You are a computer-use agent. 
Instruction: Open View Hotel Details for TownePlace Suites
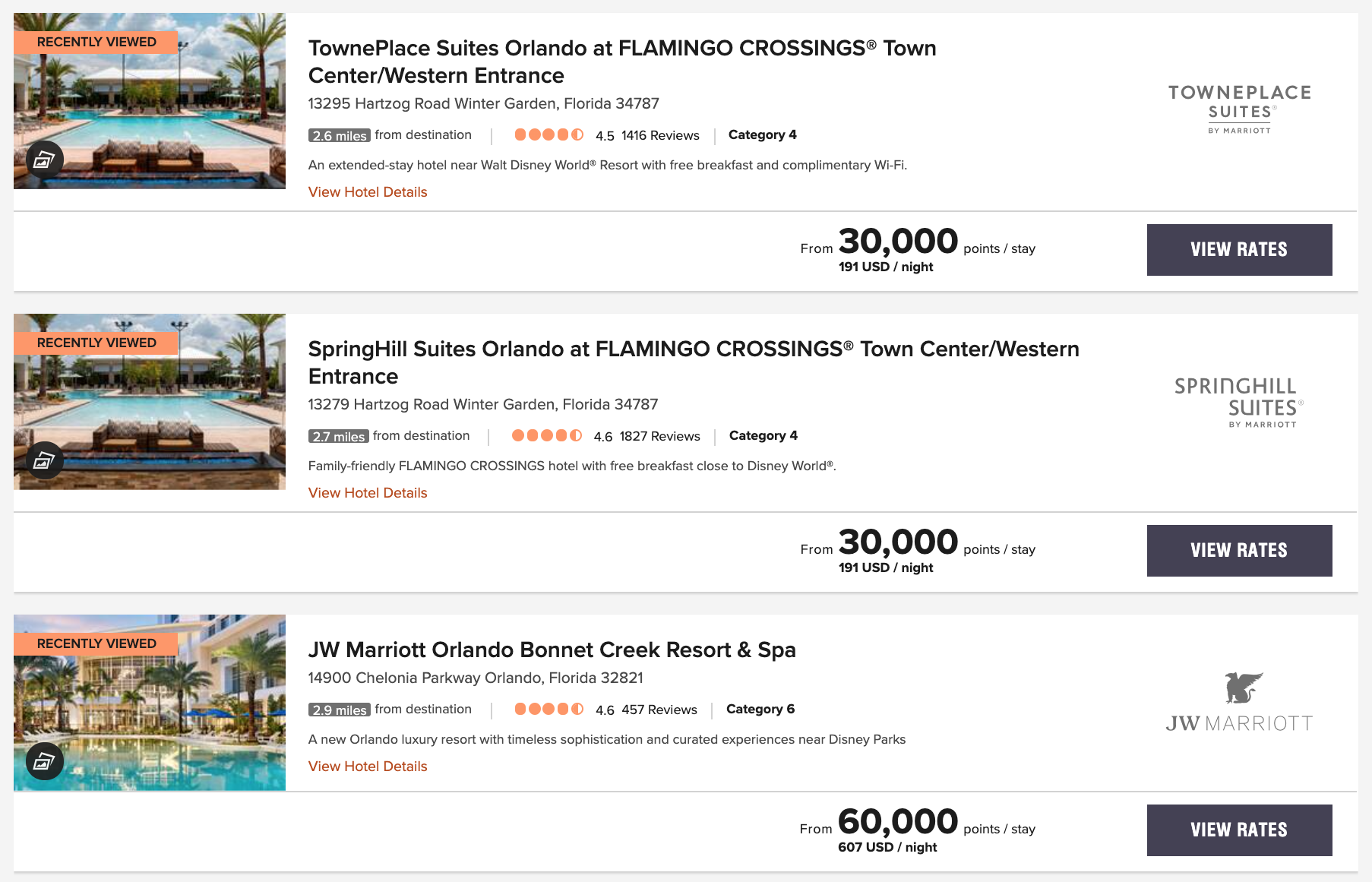coord(368,192)
